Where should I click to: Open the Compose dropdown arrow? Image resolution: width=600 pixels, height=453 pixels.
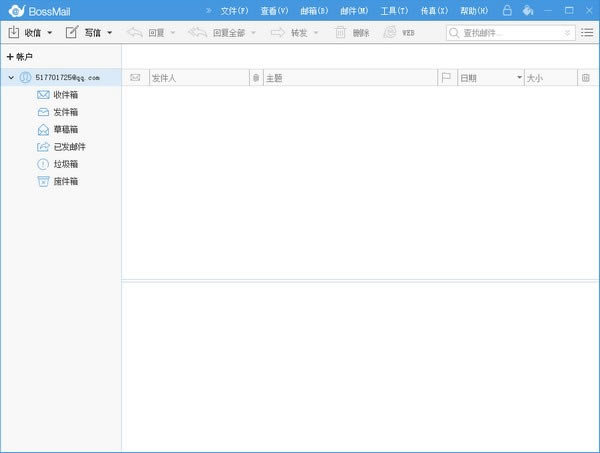(109, 33)
